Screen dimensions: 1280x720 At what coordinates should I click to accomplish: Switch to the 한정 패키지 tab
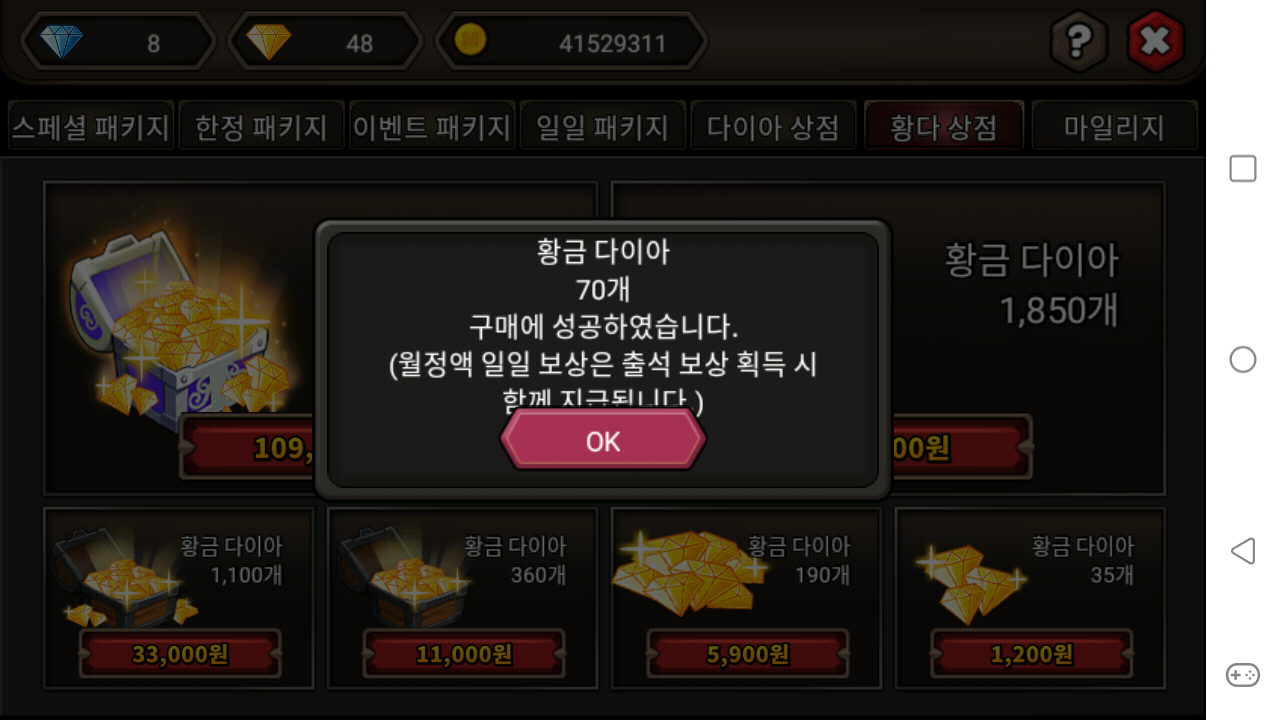pyautogui.click(x=261, y=127)
